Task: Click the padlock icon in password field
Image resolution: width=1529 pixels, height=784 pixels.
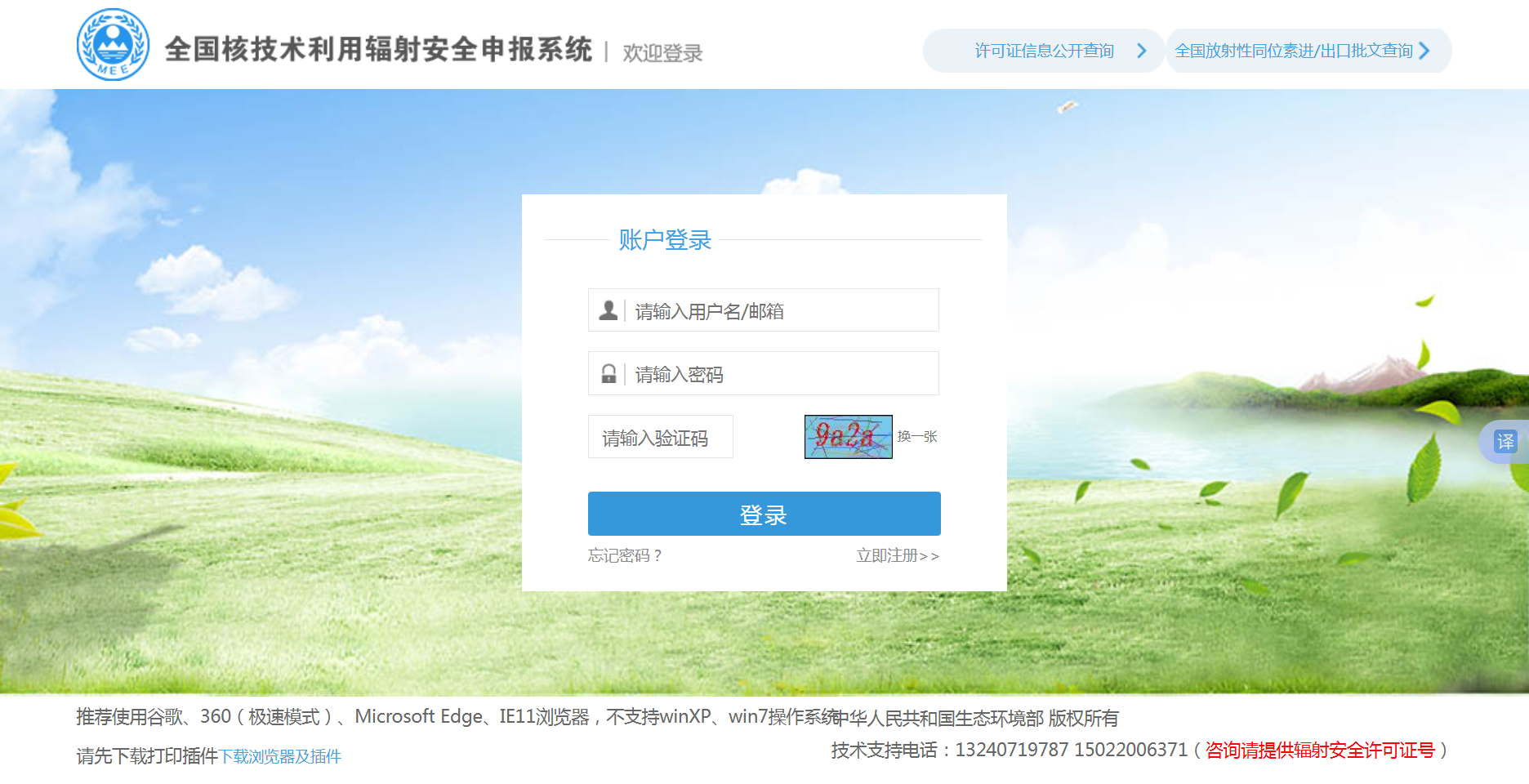Action: pos(607,373)
